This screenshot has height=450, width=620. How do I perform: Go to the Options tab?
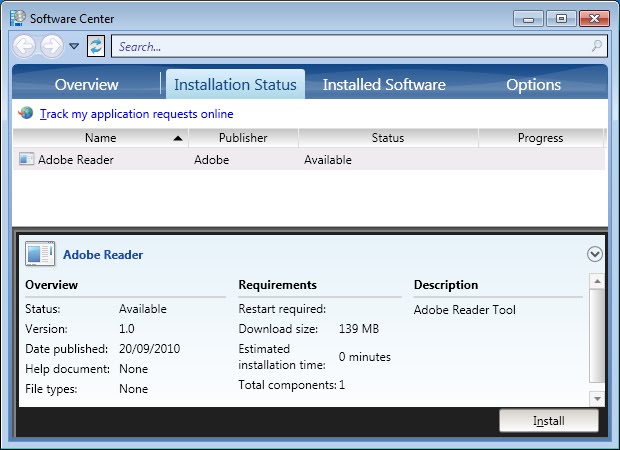point(533,84)
